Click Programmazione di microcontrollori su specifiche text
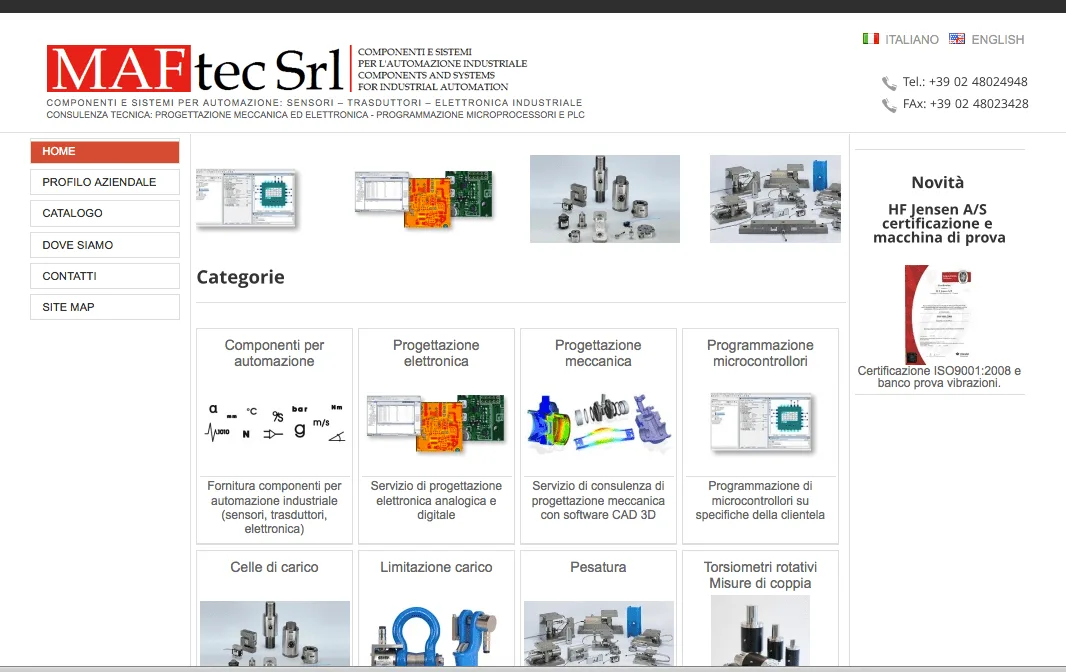 pos(760,501)
